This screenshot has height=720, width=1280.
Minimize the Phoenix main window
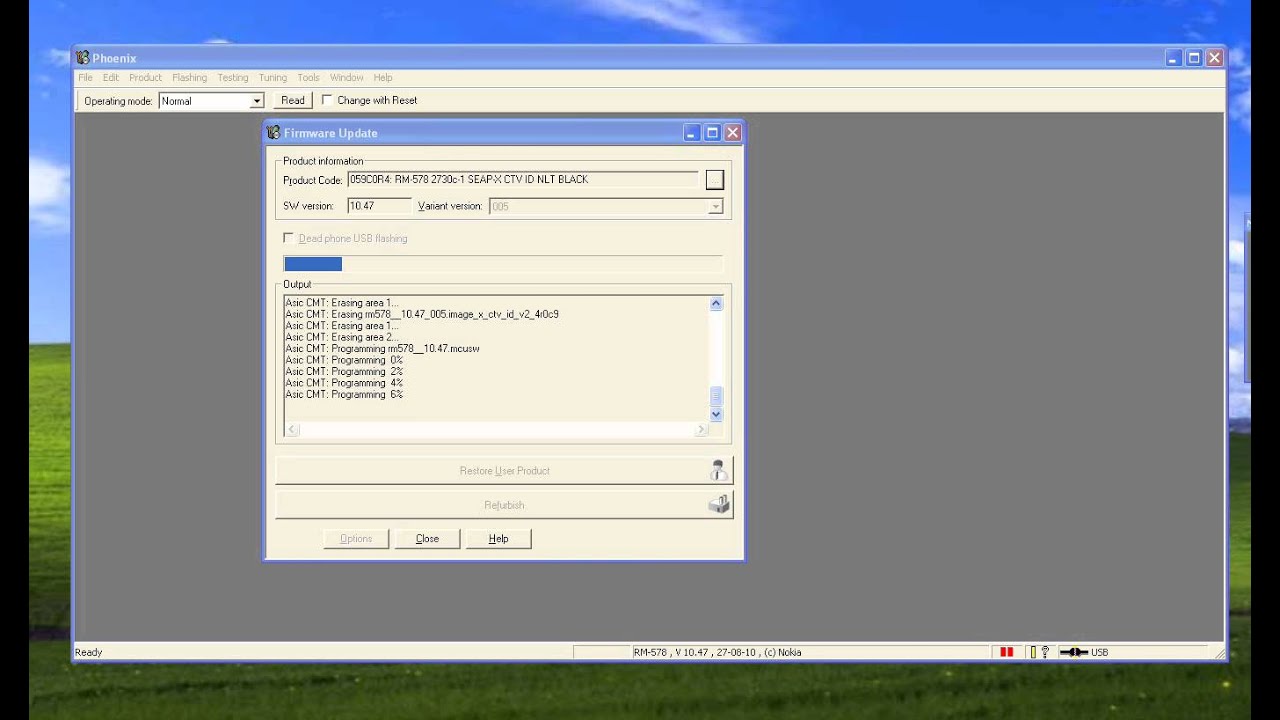pos(1173,58)
